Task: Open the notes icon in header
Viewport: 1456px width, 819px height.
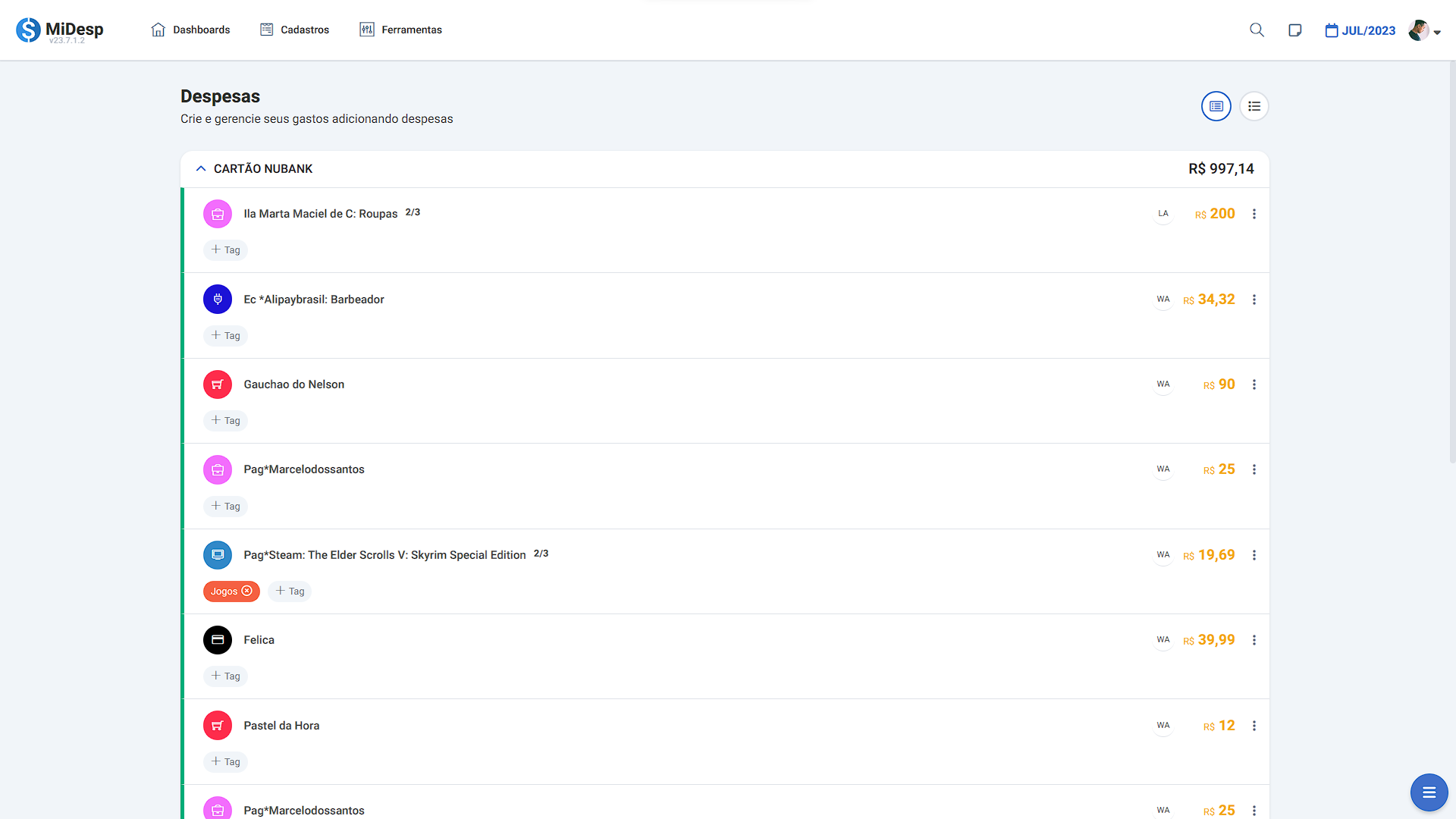Action: pos(1294,30)
